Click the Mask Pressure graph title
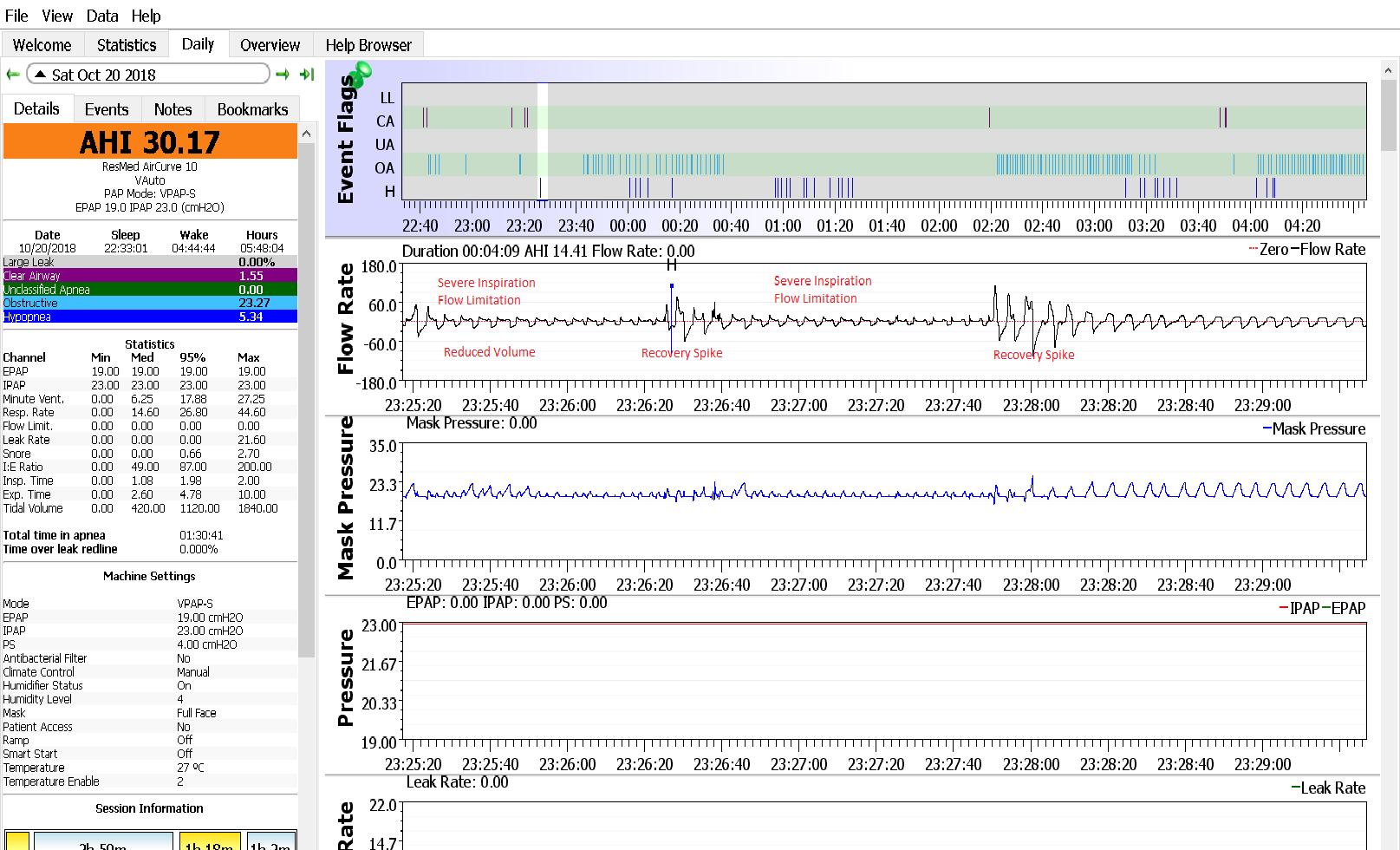The image size is (1400, 850). tap(346, 498)
